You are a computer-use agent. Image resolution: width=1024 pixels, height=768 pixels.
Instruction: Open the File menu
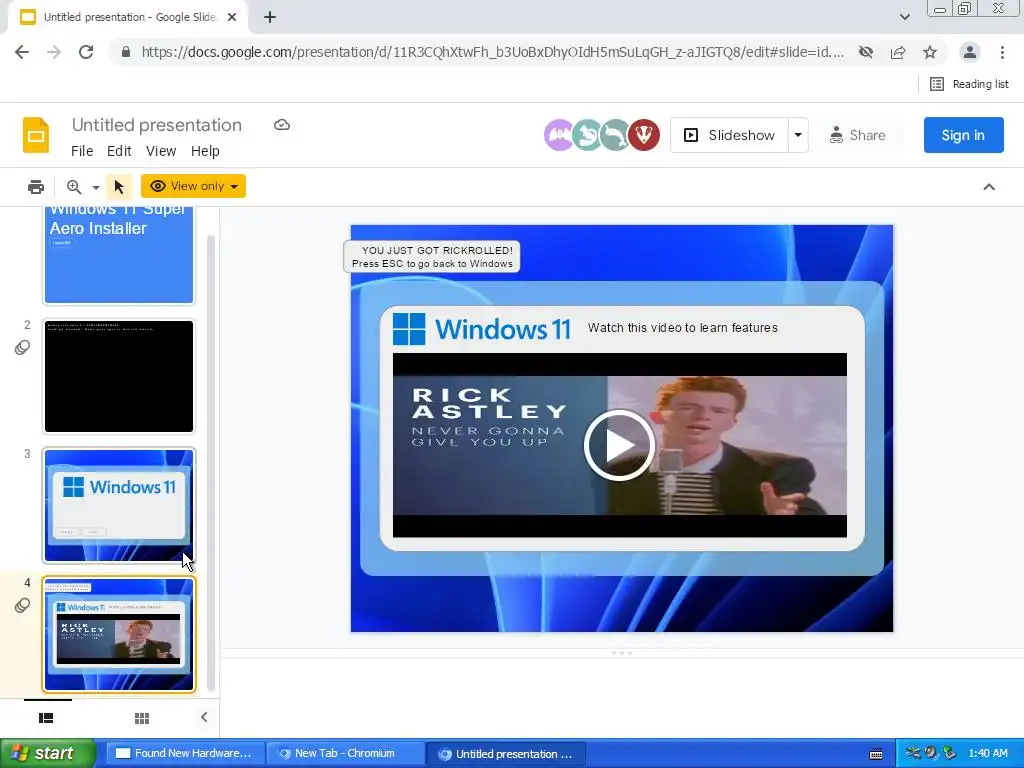pos(82,151)
